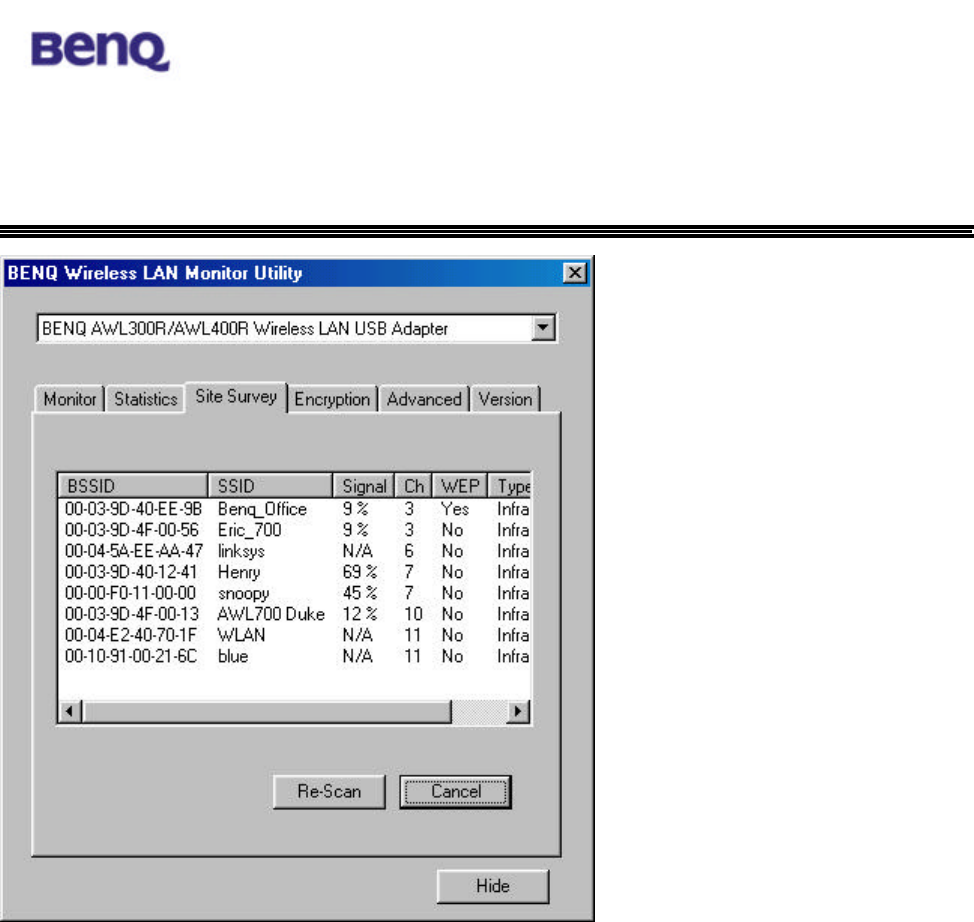
Task: Switch to the Version tab
Action: click(505, 399)
